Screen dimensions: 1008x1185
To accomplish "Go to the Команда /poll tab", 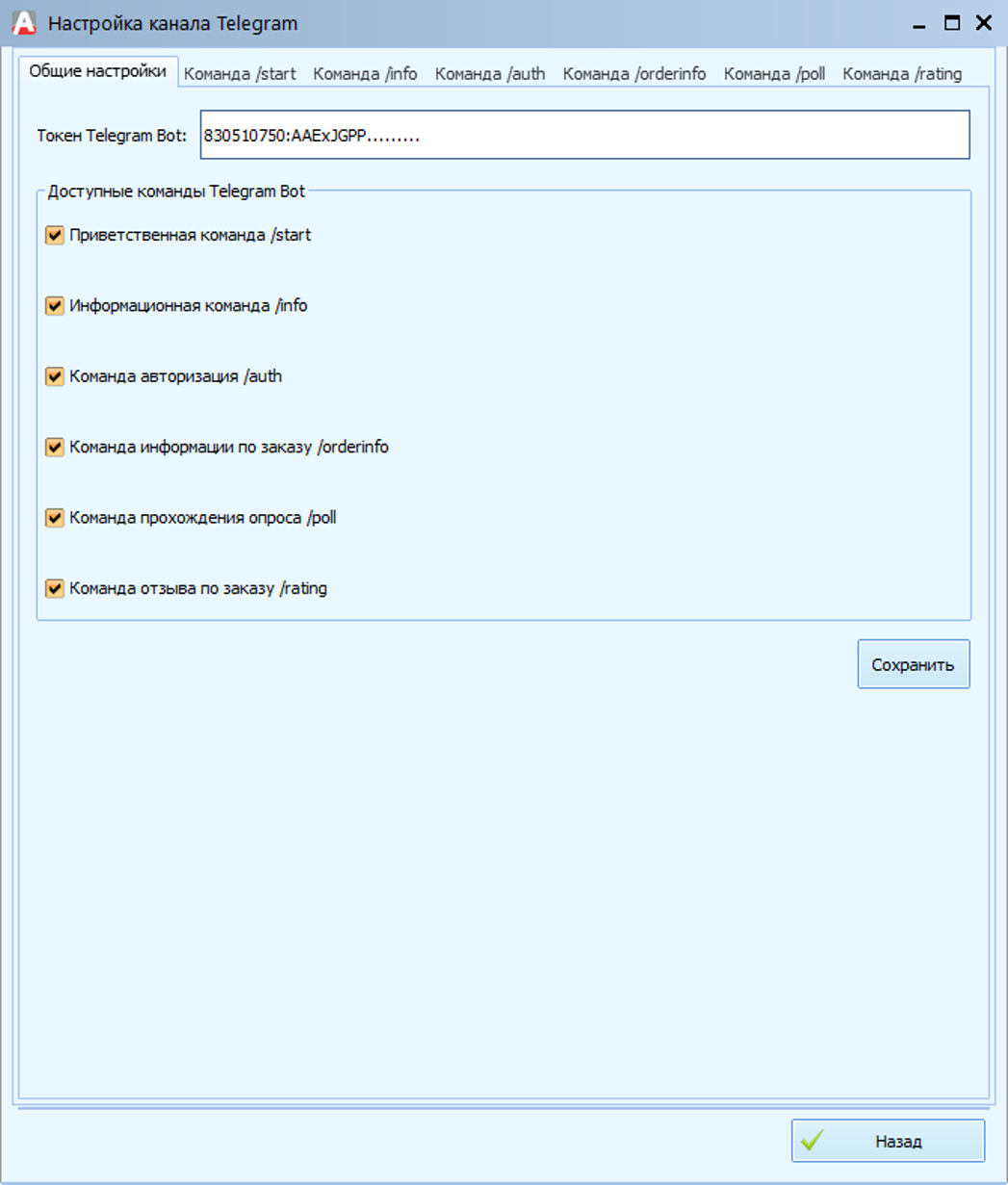I will (775, 74).
